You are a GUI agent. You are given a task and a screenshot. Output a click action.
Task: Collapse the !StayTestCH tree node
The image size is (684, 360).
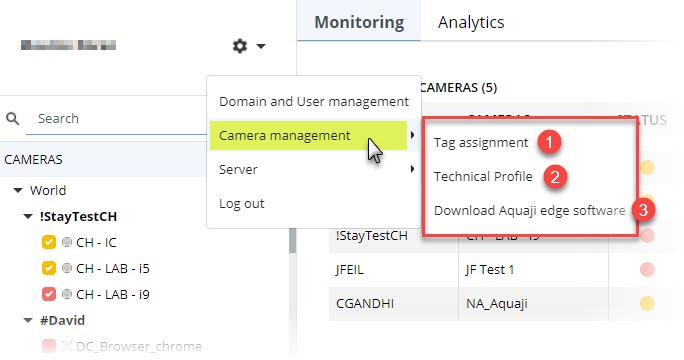tap(28, 216)
